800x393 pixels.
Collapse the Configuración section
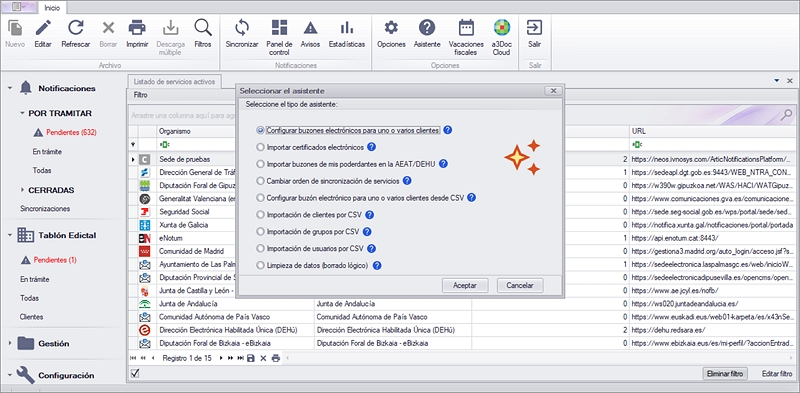10,375
